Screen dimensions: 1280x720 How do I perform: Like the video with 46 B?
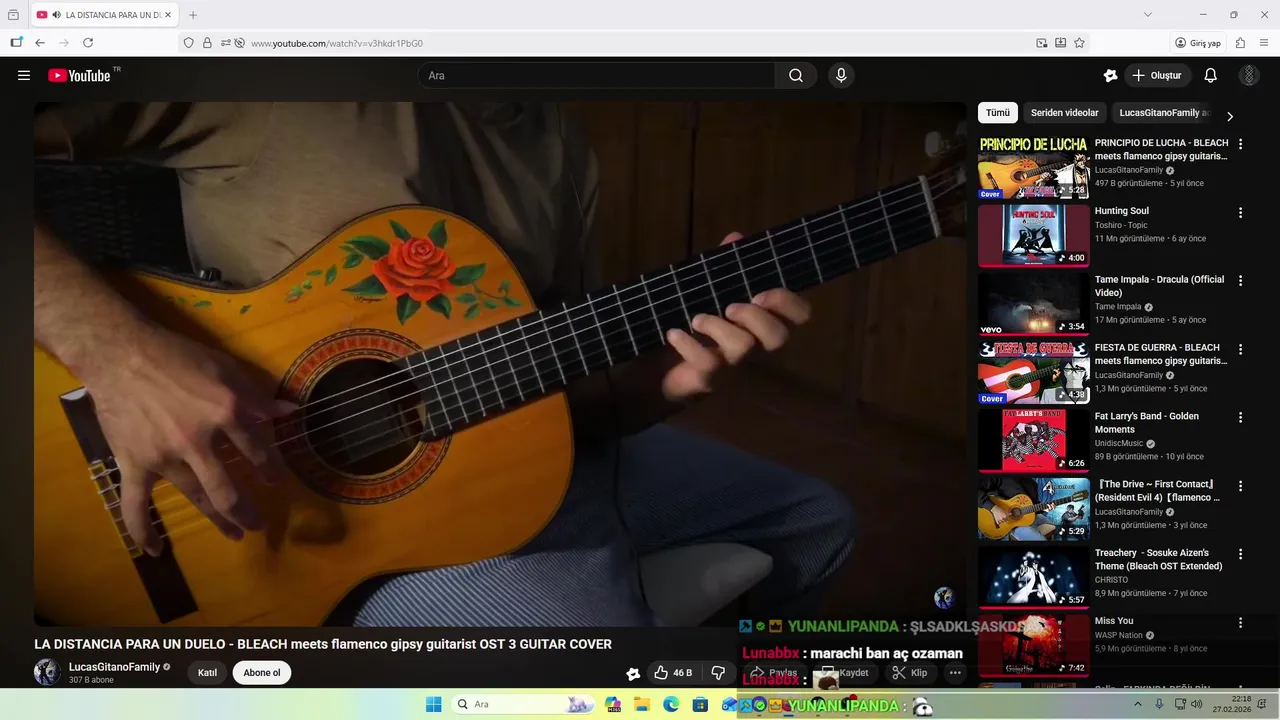673,673
